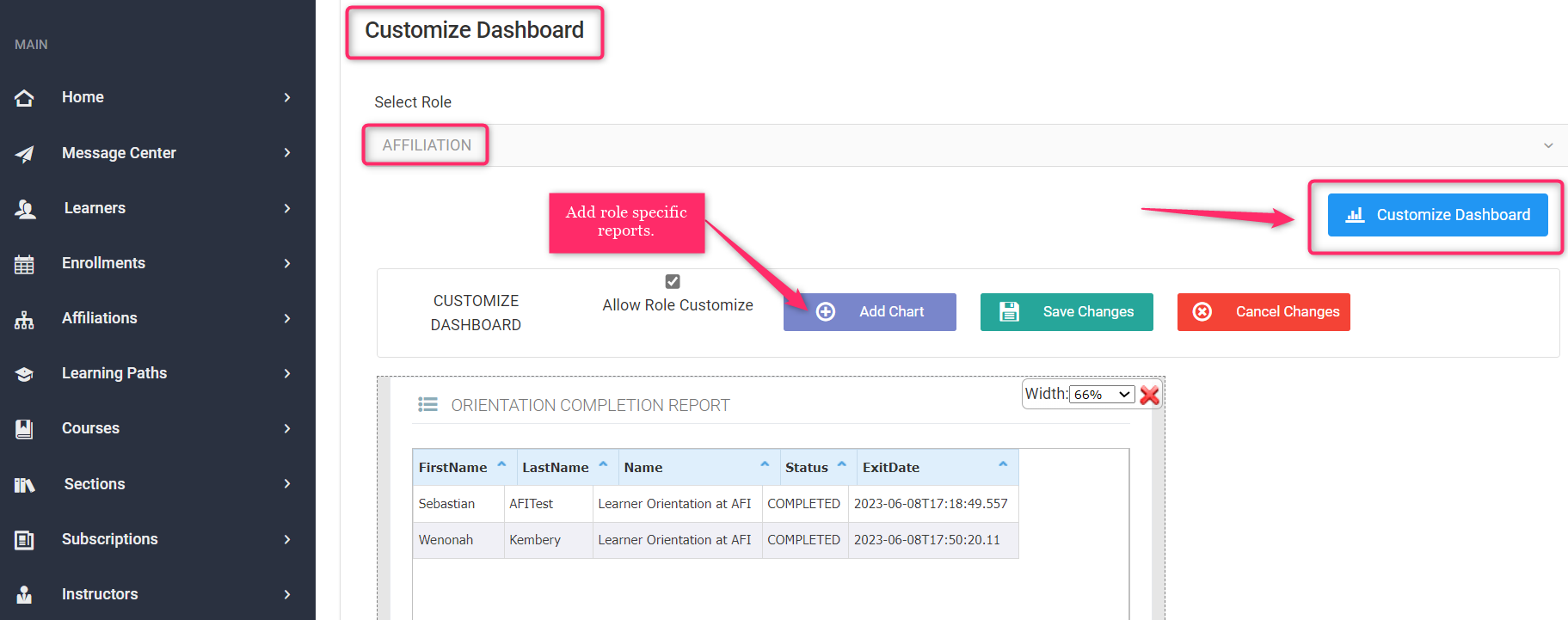The image size is (1568, 620).
Task: Click the Subscriptions newspaper icon
Action: 24,540
